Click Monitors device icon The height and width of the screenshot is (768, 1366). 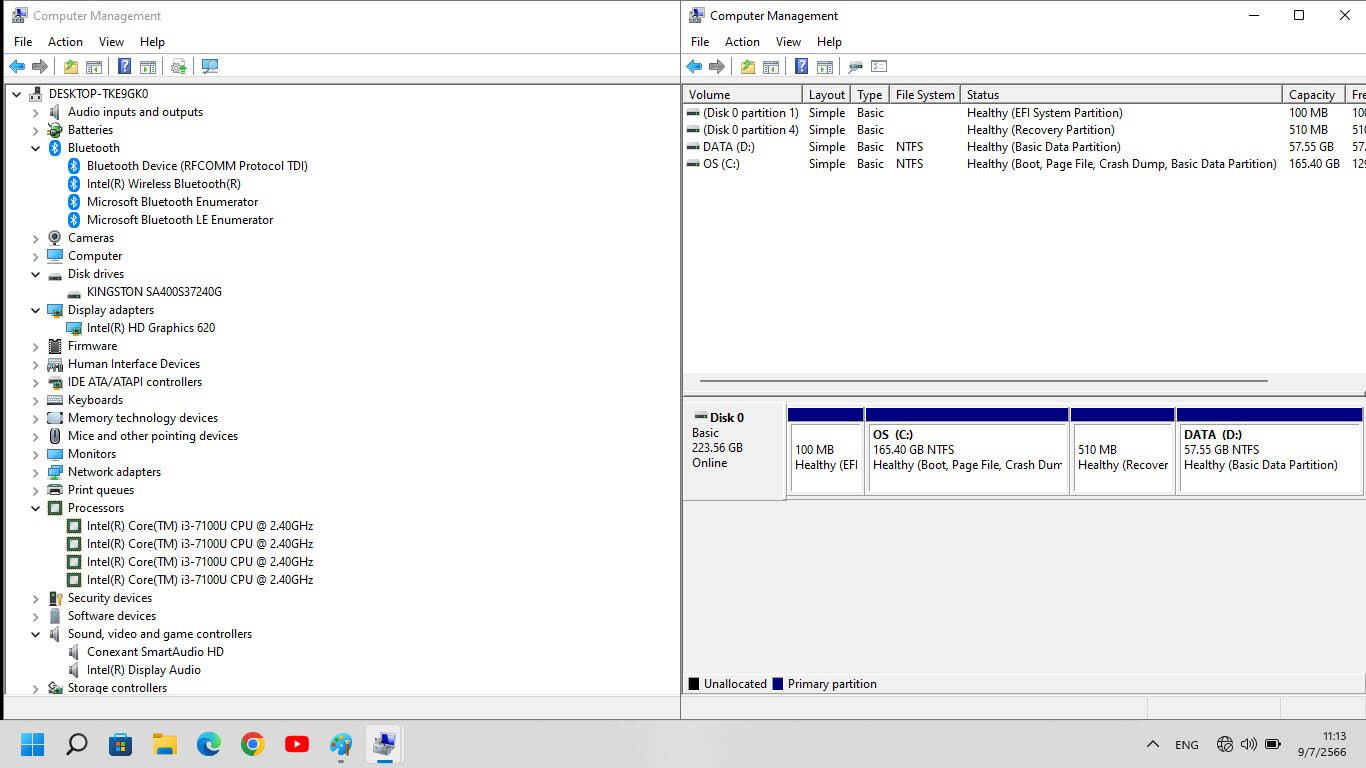[55, 454]
